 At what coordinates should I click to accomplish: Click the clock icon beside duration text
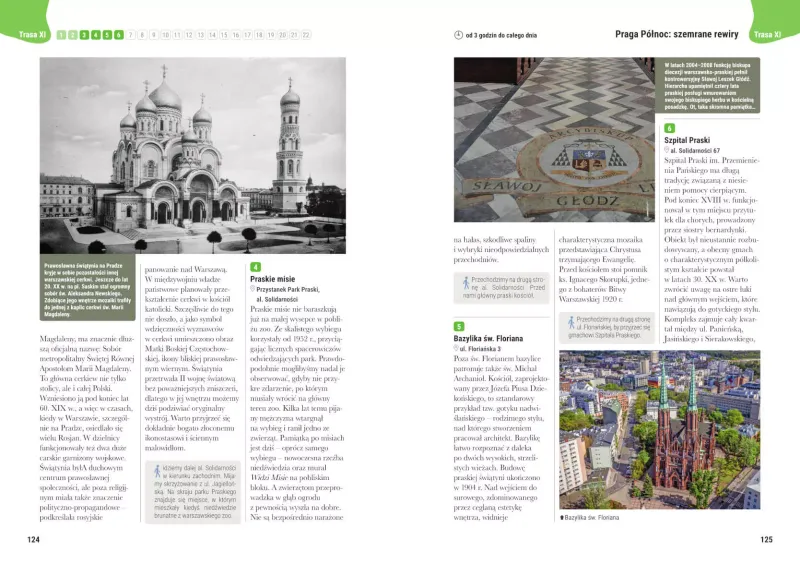[x=458, y=35]
